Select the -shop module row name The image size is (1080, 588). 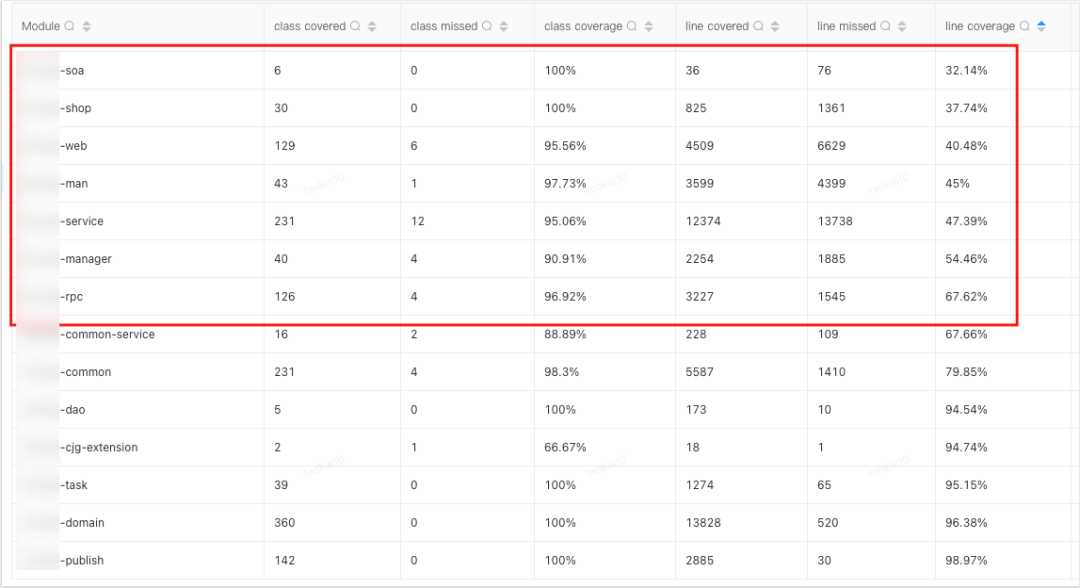coord(75,108)
